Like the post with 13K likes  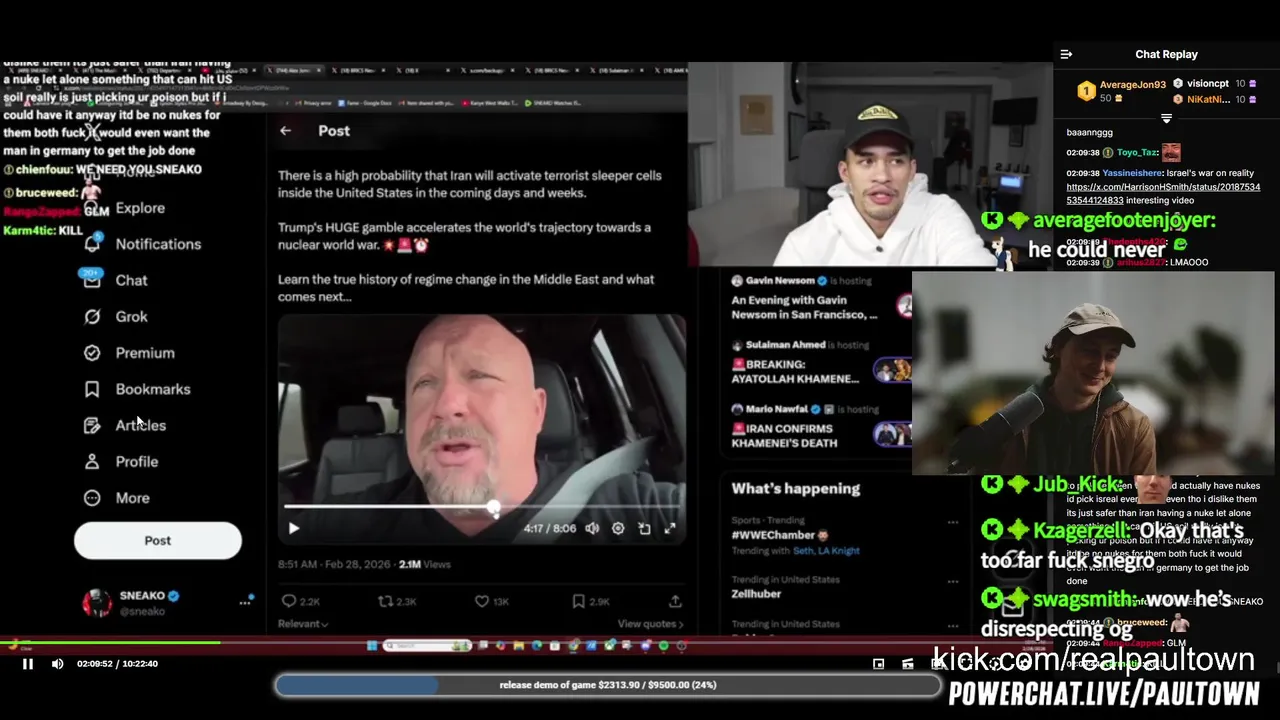point(481,601)
